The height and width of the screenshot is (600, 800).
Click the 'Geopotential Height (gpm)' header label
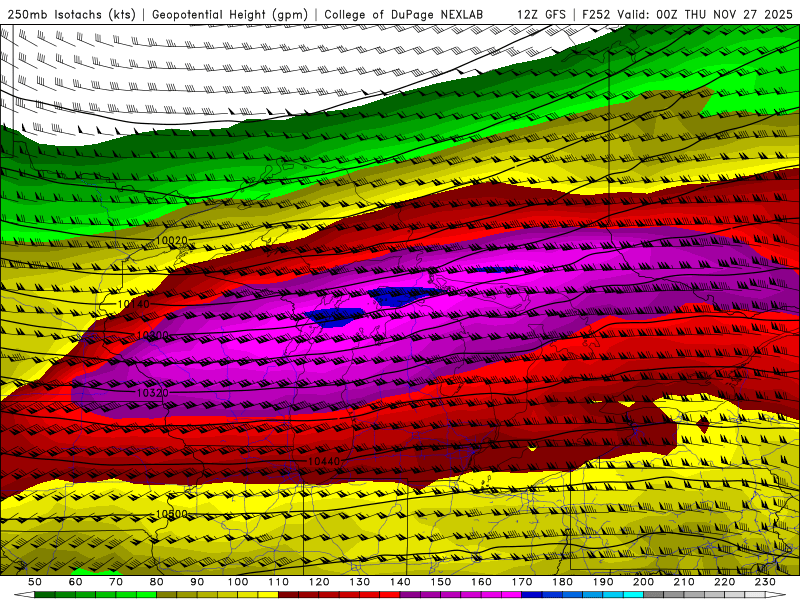pos(230,14)
